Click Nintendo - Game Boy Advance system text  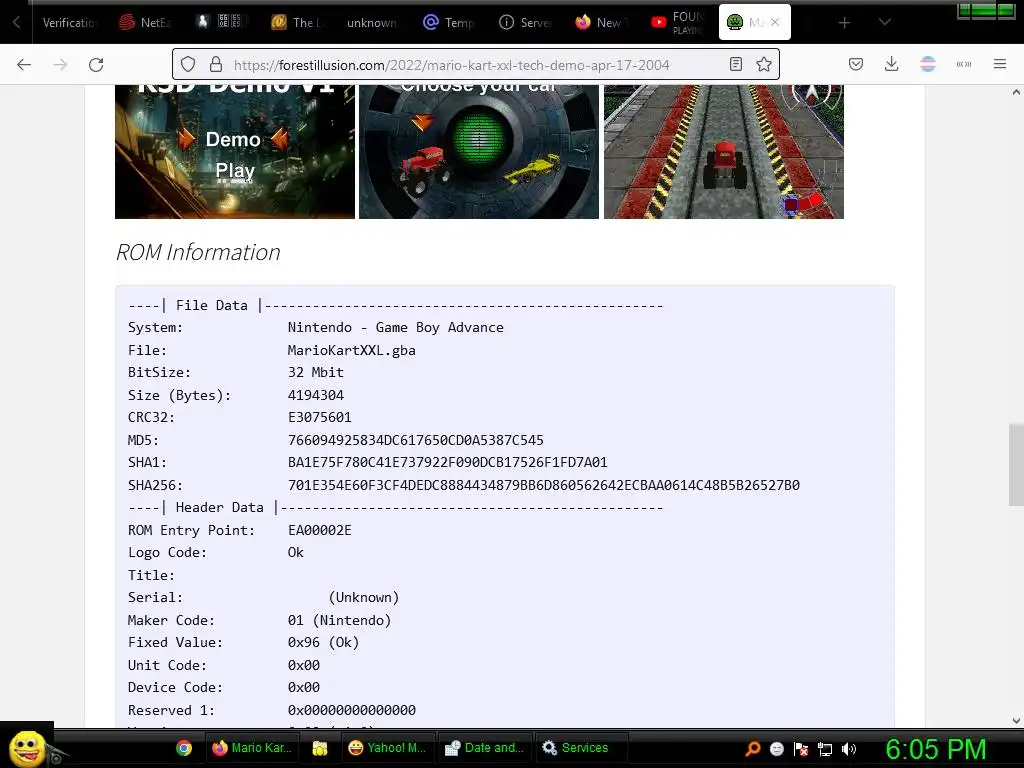[395, 327]
